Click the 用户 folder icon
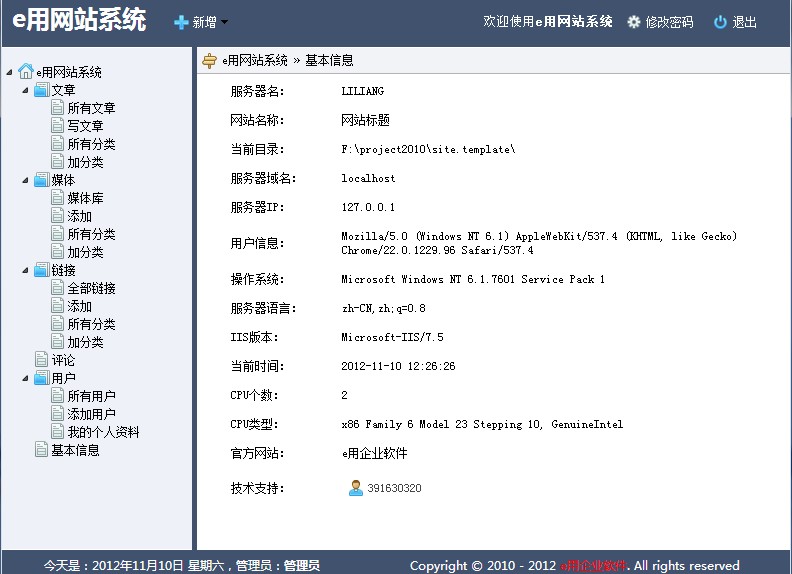792x574 pixels. tap(42, 378)
